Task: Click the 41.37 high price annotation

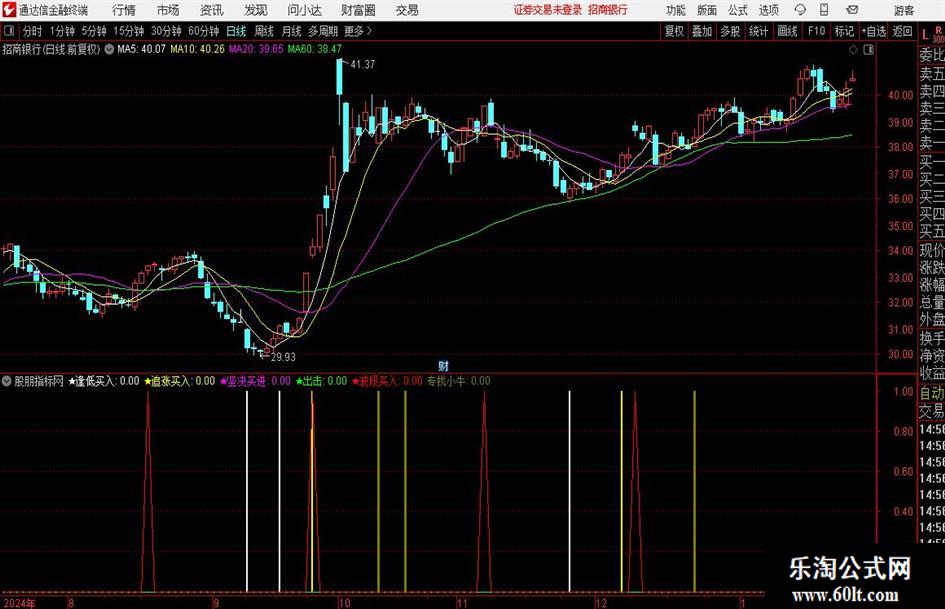Action: (363, 64)
